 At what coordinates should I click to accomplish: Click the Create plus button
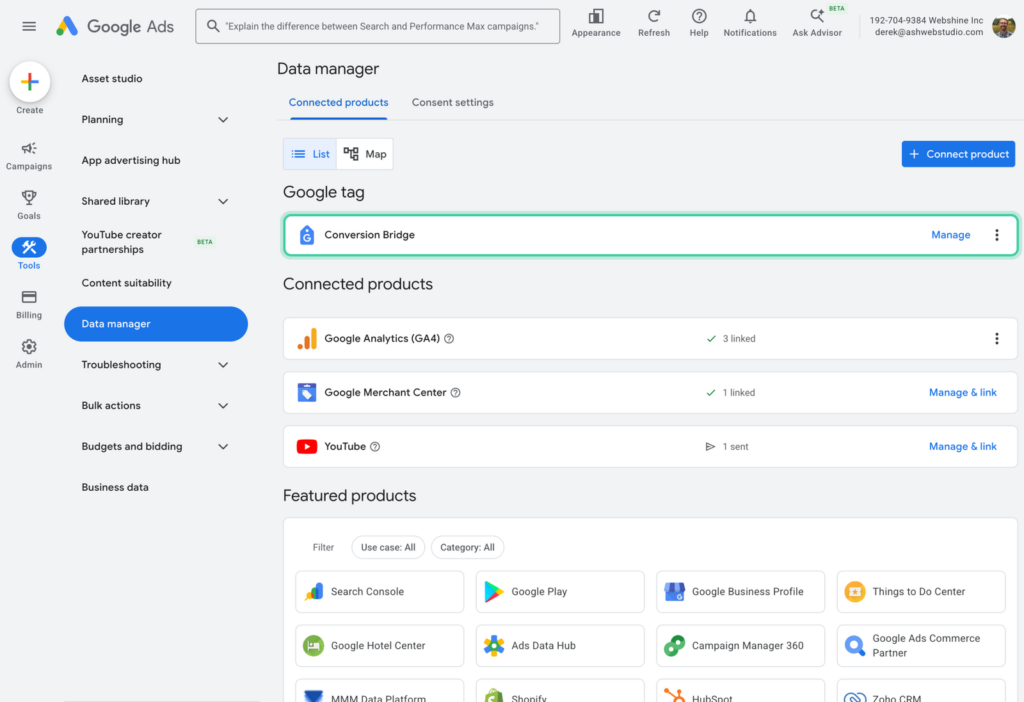coord(29,82)
